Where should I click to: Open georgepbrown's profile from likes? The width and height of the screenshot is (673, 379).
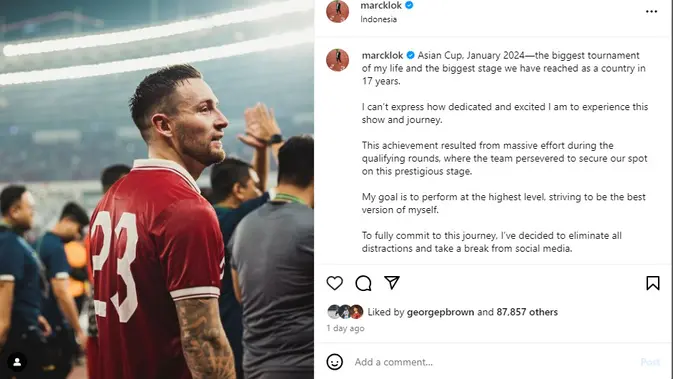440,312
